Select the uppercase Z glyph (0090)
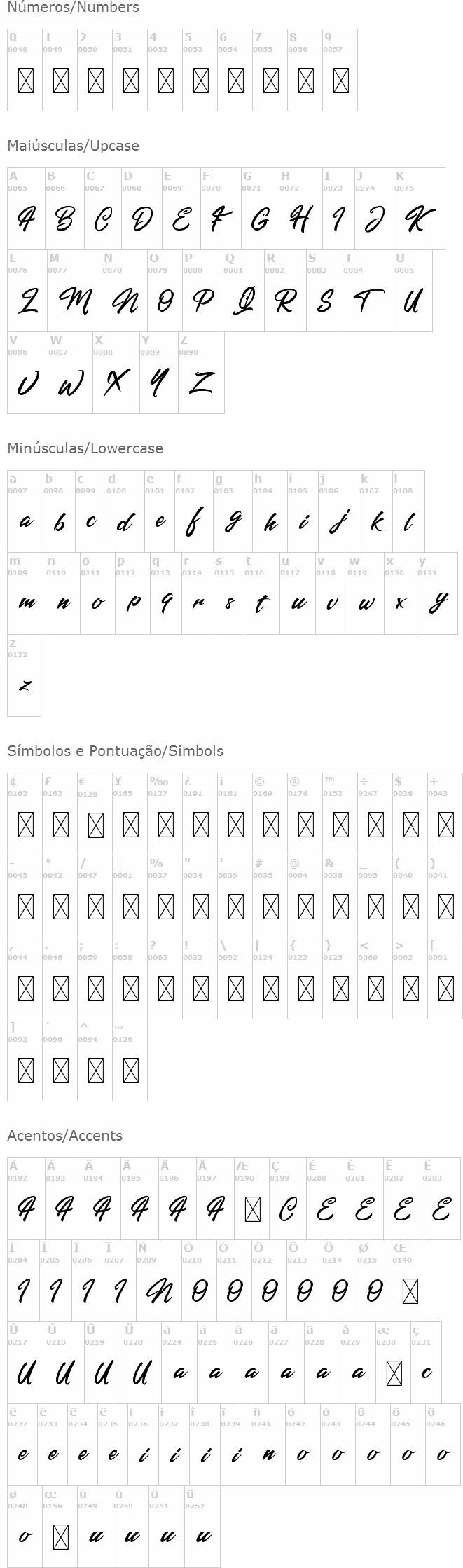463x1568 pixels. coord(201,373)
